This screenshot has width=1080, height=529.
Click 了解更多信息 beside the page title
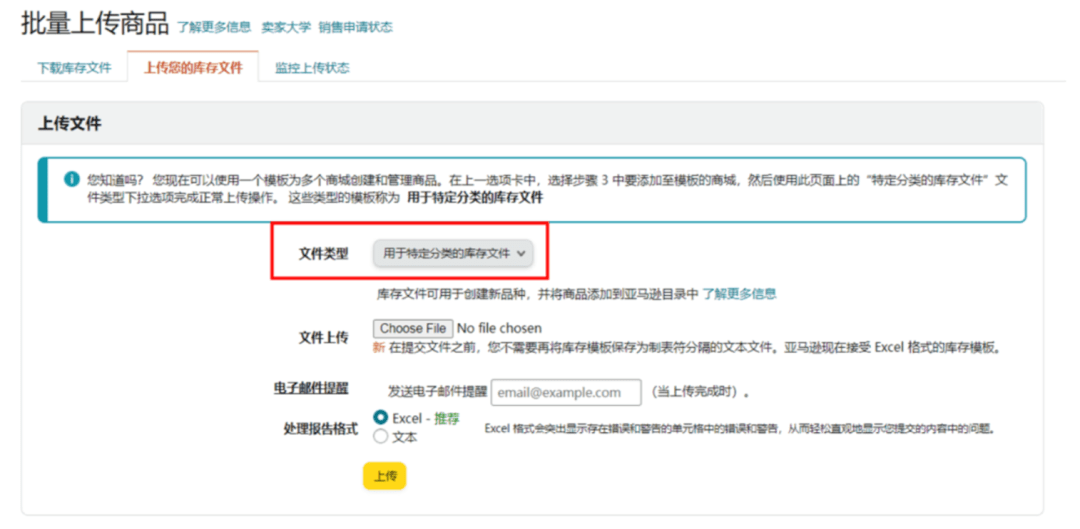(x=214, y=27)
